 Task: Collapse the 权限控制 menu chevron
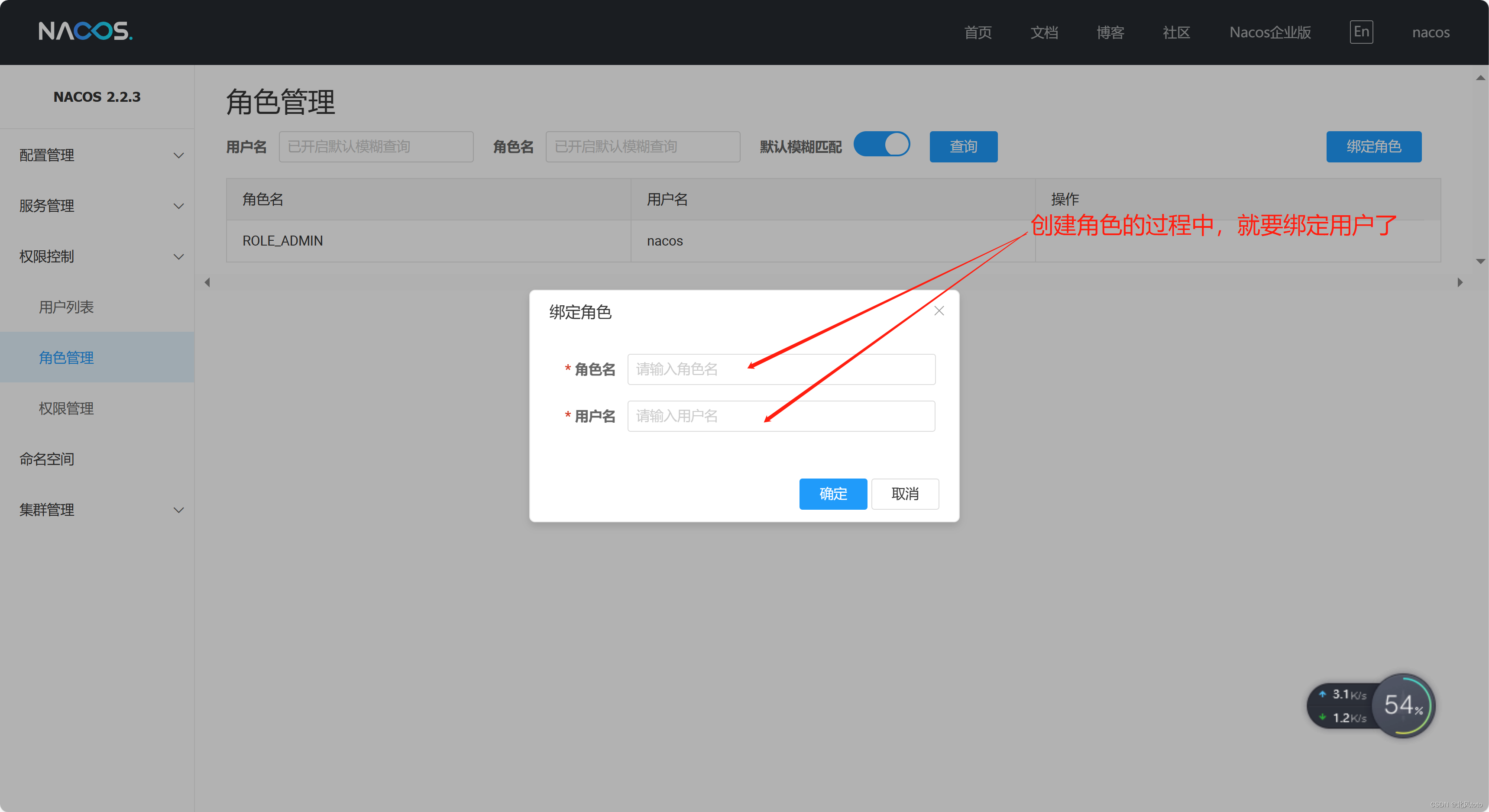point(178,257)
